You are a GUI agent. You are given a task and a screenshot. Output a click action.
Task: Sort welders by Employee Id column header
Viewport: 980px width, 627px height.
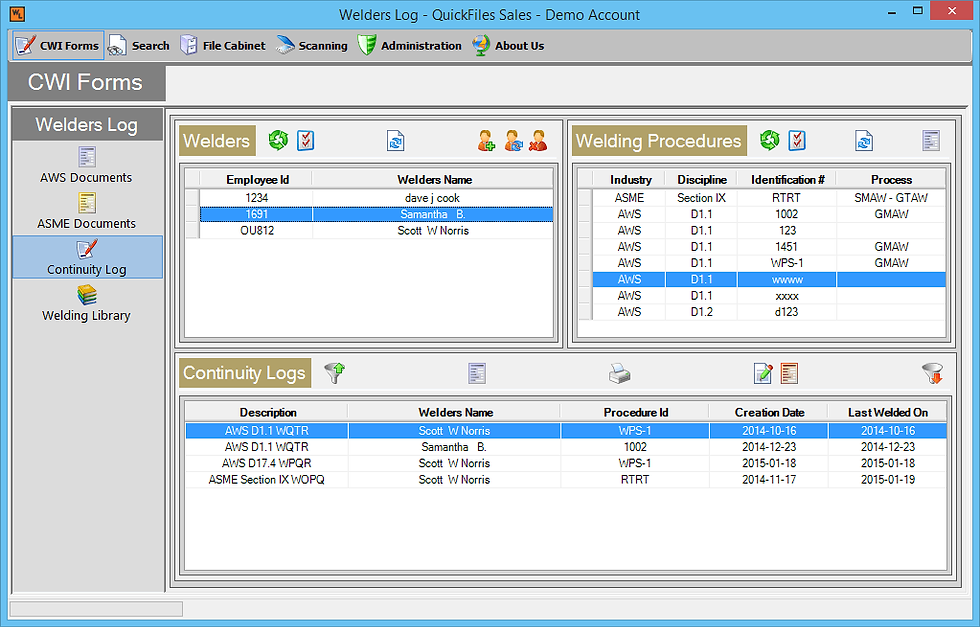(x=257, y=179)
